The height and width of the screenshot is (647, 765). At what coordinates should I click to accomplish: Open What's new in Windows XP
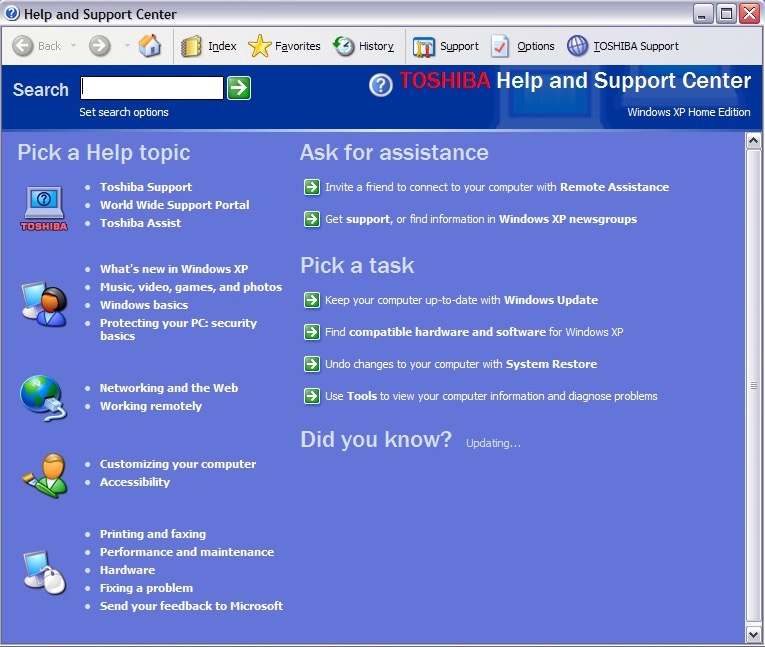174,269
